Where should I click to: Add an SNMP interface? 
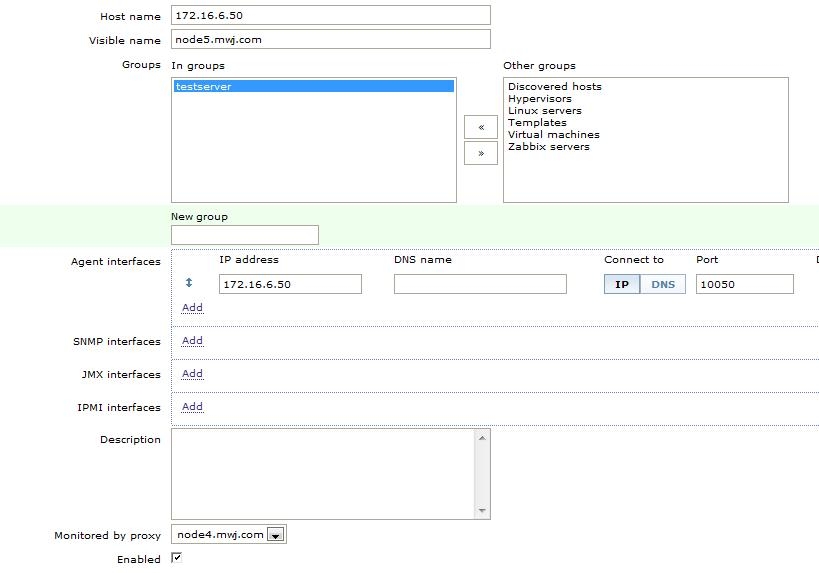click(192, 341)
